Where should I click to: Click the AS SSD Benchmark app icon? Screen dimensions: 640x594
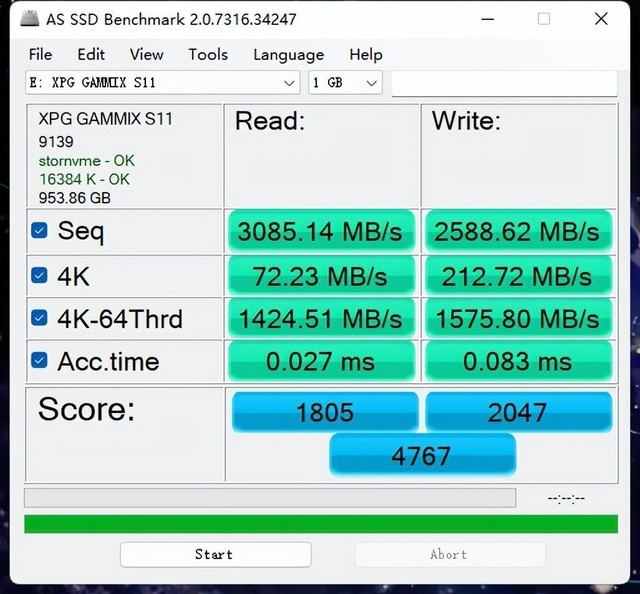pos(30,18)
